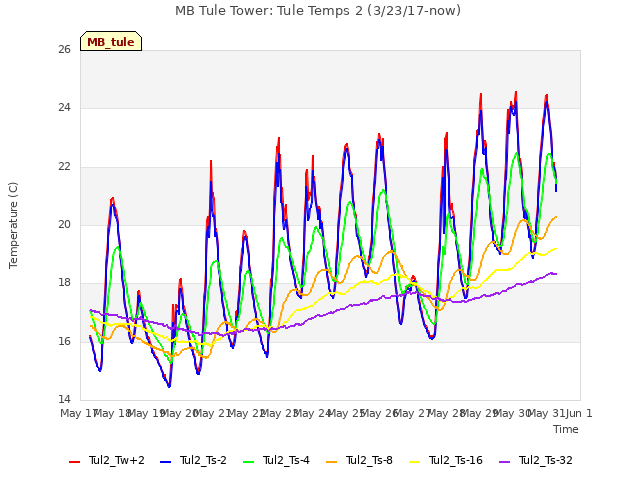Click the orange Tul2_Ts-8 legend swatch
640x480 pixels.
coord(332,461)
